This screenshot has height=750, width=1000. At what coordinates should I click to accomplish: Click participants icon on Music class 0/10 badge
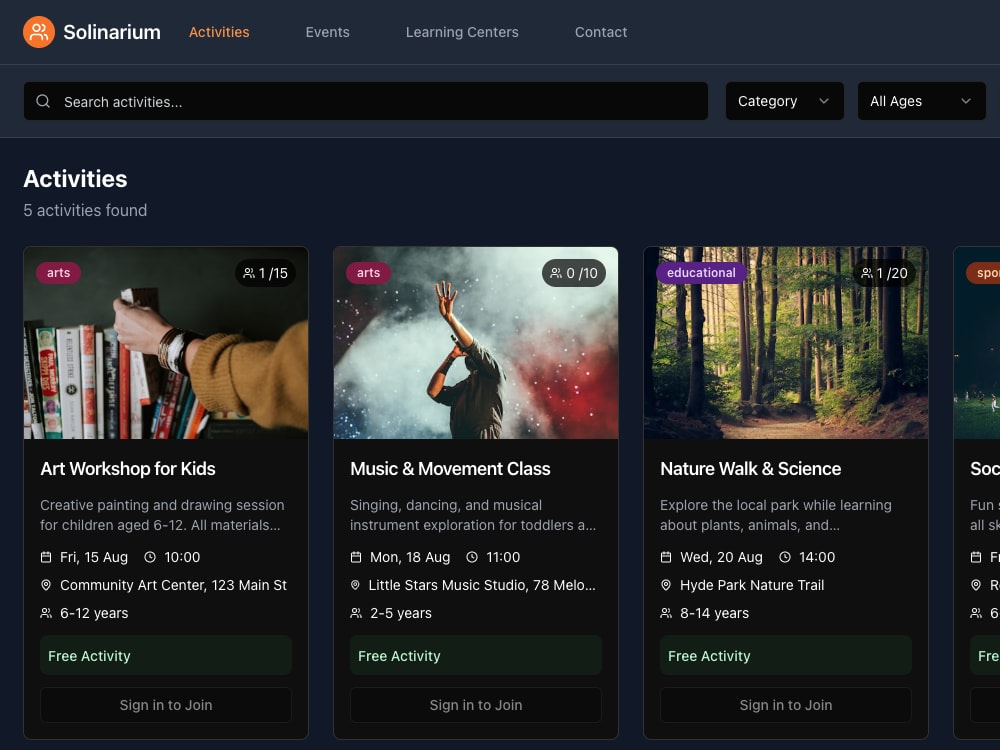click(556, 273)
